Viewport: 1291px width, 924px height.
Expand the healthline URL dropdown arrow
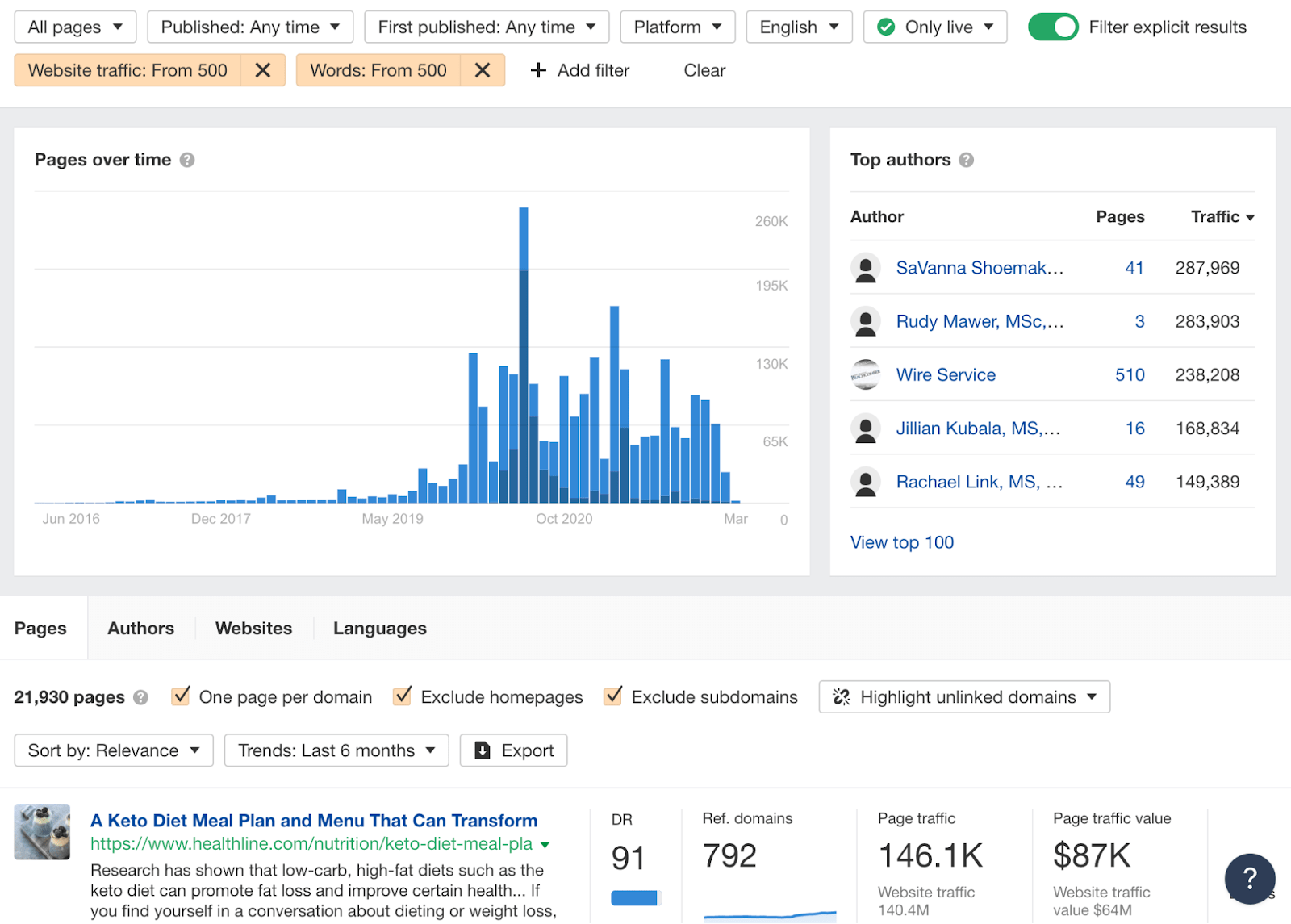[x=545, y=845]
